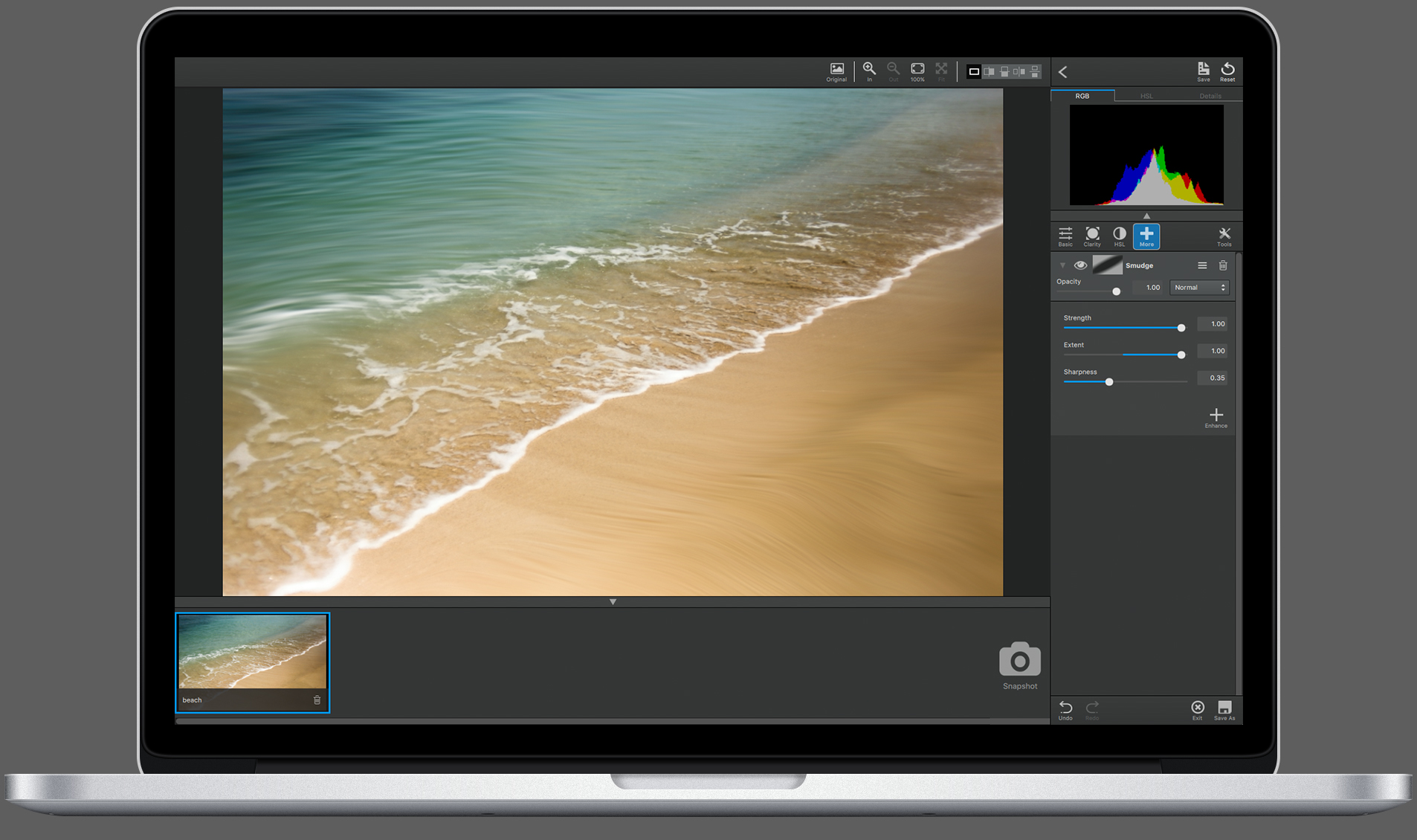The image size is (1417, 840).
Task: Click the Sharpness value field
Action: pyautogui.click(x=1213, y=378)
